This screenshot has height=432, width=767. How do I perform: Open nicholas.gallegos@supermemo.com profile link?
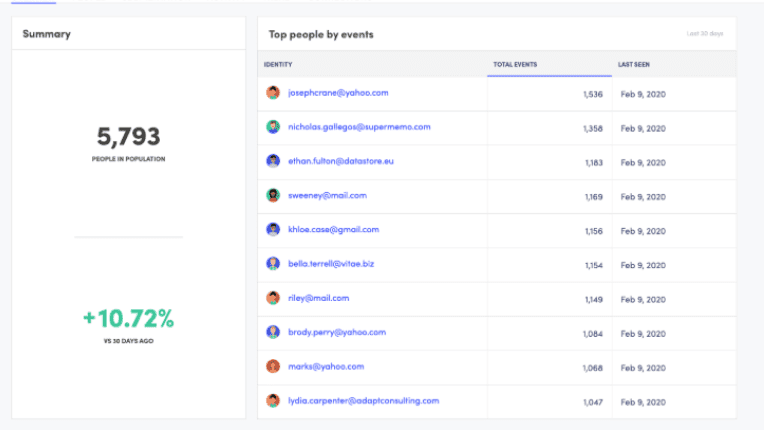pyautogui.click(x=358, y=127)
